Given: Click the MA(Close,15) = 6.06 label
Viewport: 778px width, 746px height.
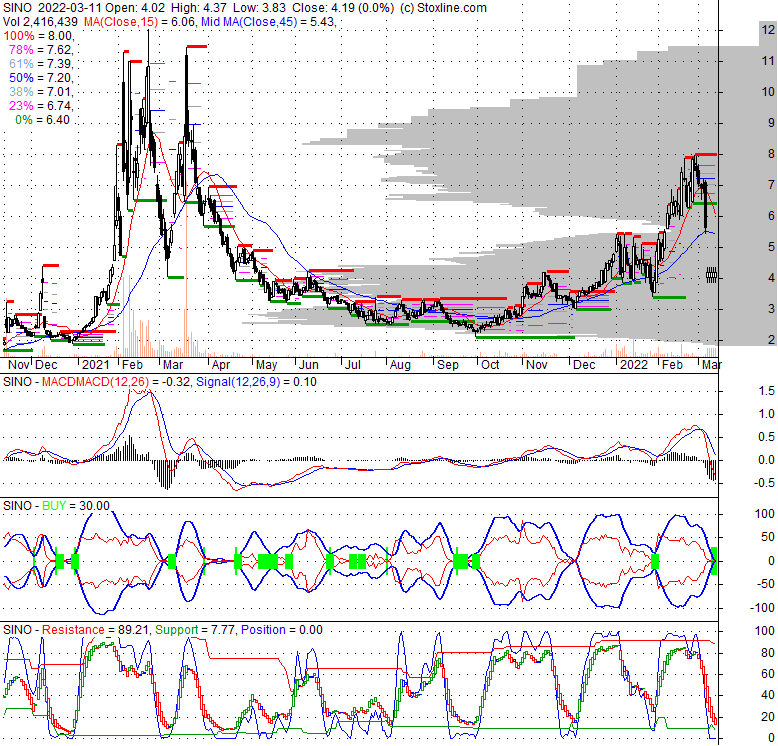Looking at the screenshot, I should (x=140, y=22).
